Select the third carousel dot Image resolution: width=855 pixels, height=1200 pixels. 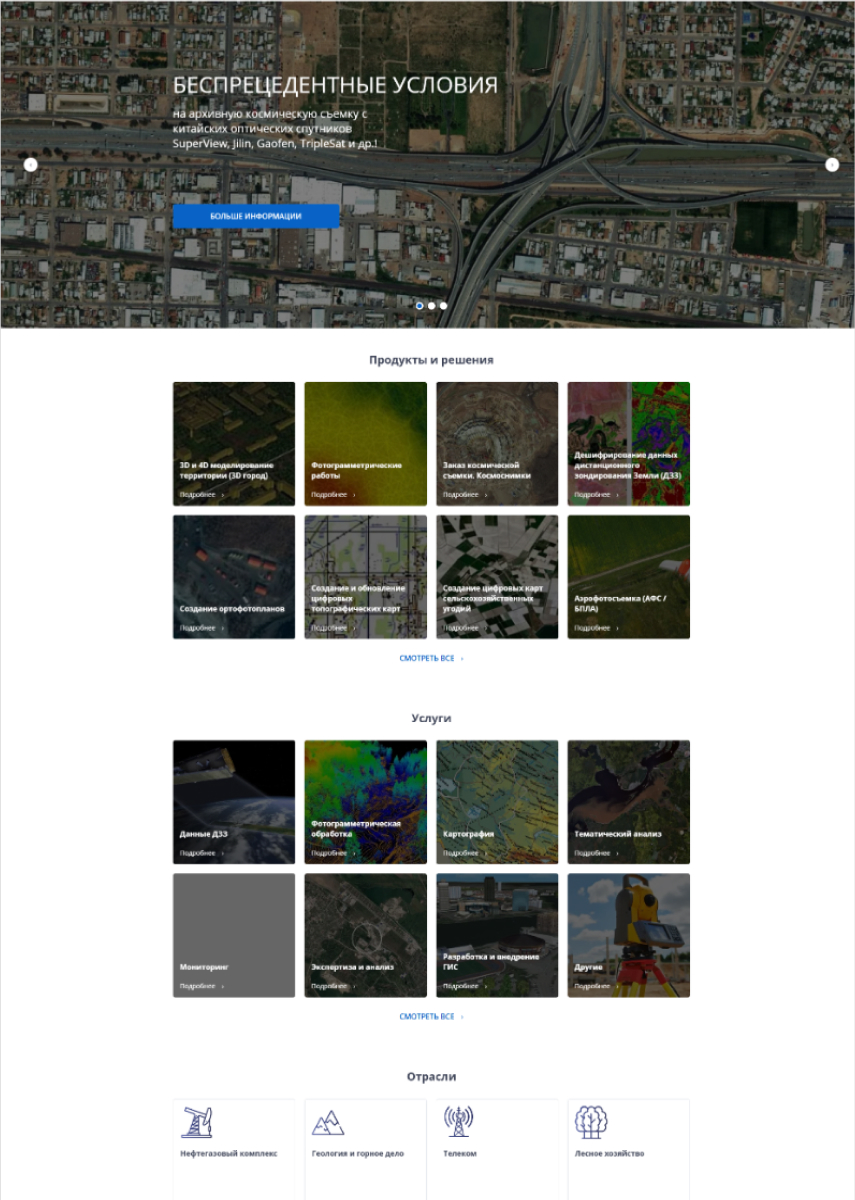[x=444, y=305]
